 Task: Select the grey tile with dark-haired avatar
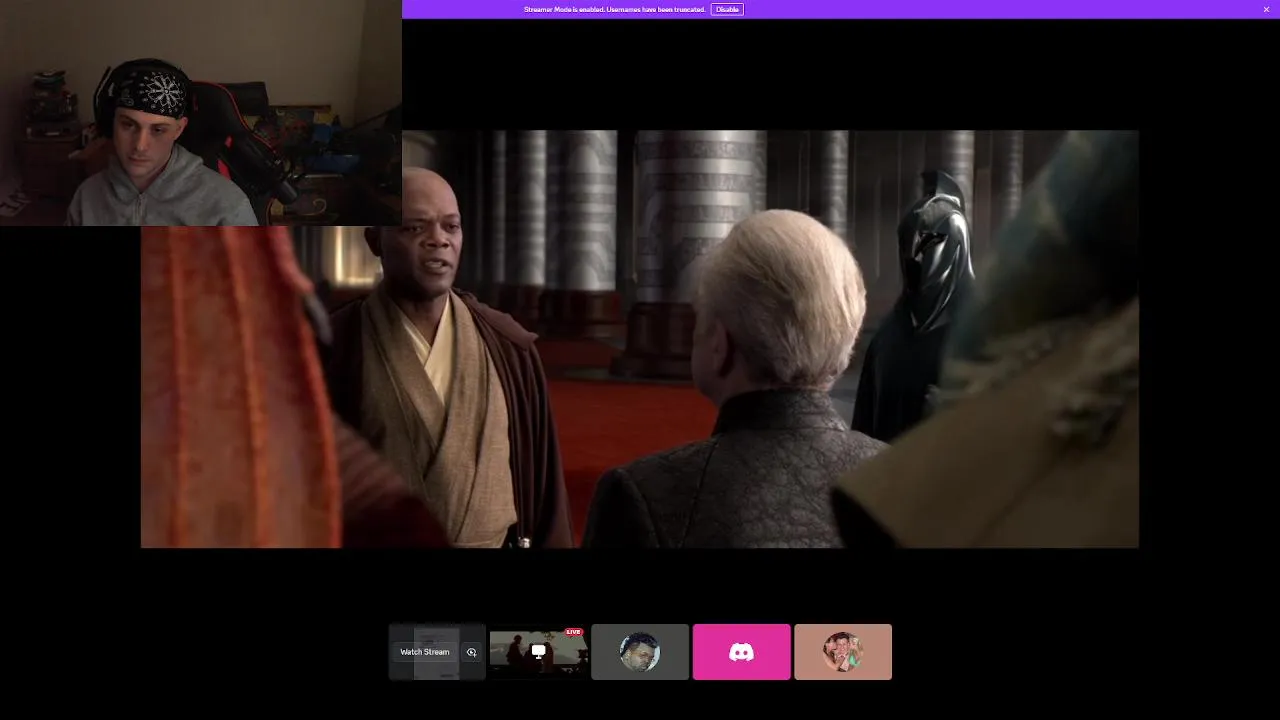pyautogui.click(x=640, y=652)
